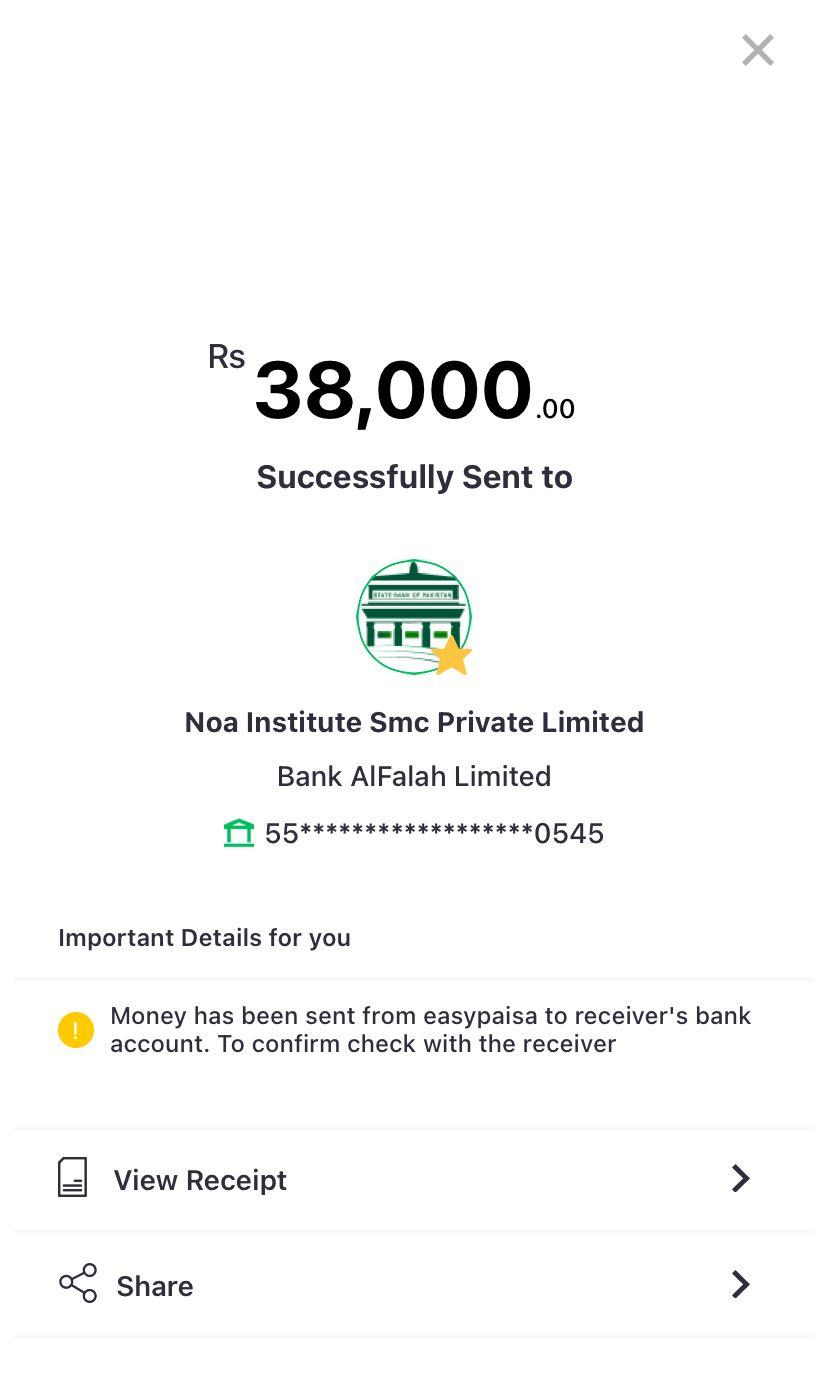Click the gold star favorite badge

tap(452, 656)
